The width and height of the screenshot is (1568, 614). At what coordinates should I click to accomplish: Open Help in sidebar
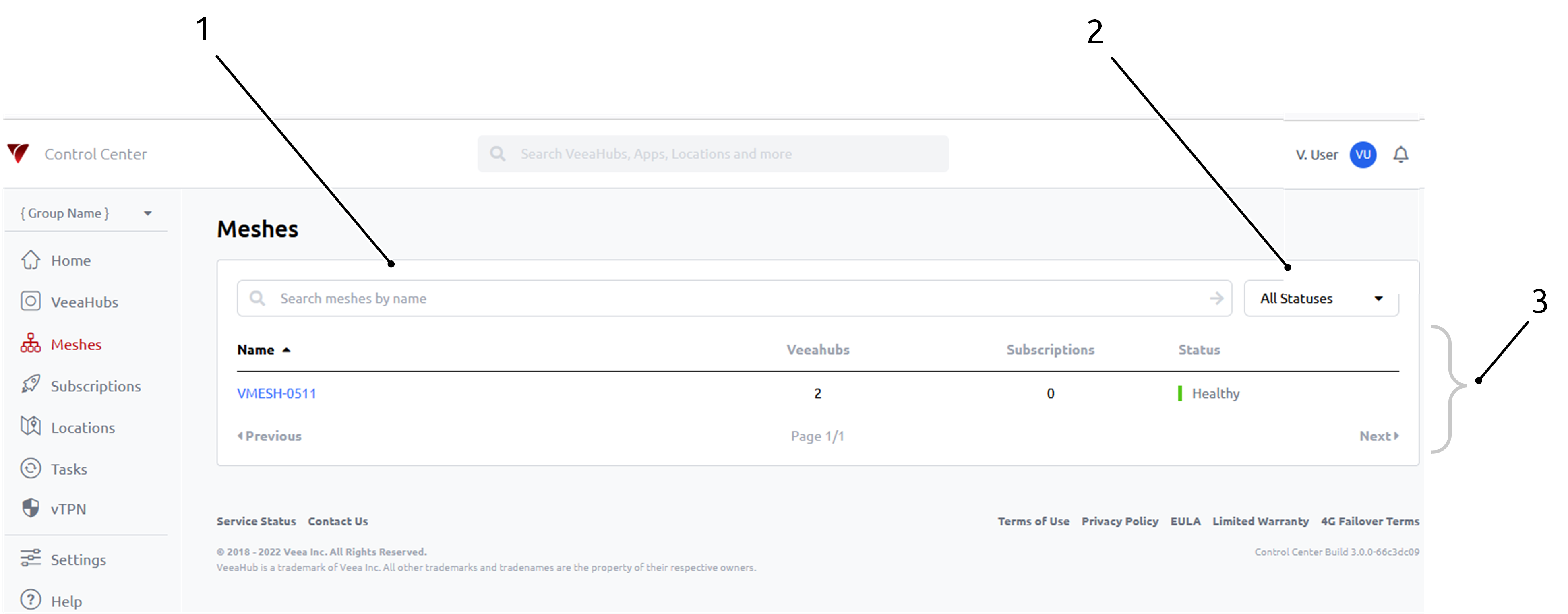tap(66, 601)
